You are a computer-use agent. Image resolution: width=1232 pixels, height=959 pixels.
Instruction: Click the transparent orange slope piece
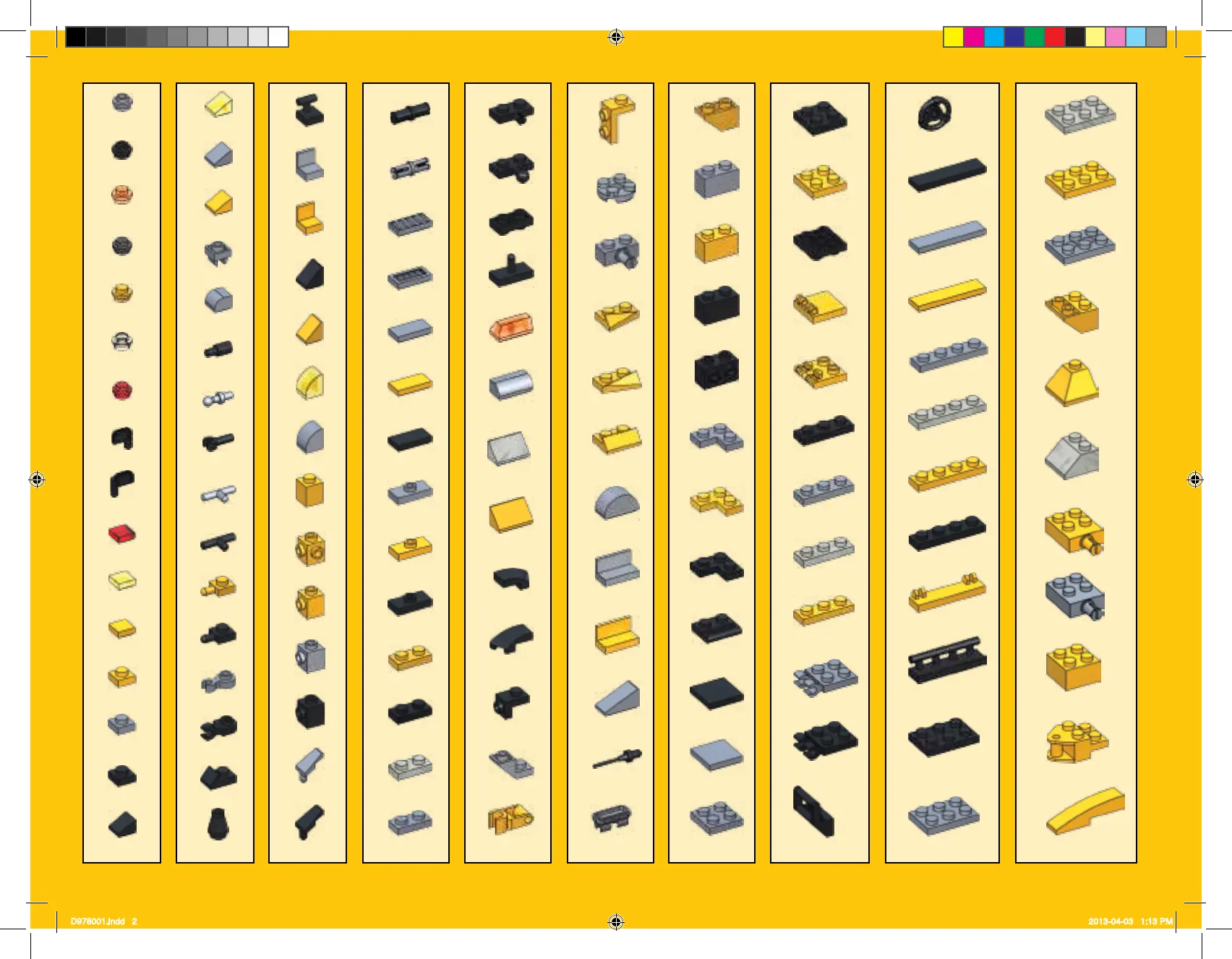pyautogui.click(x=511, y=328)
